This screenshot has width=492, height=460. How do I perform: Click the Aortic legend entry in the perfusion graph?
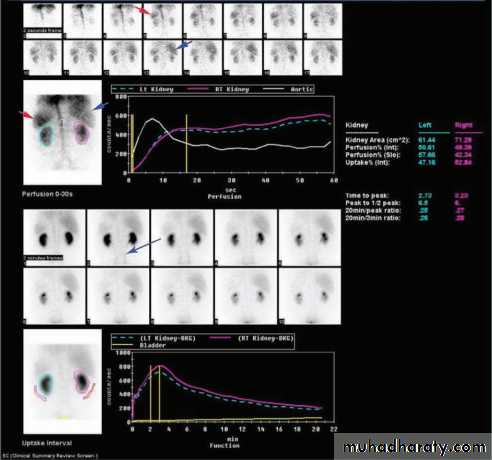(x=288, y=89)
